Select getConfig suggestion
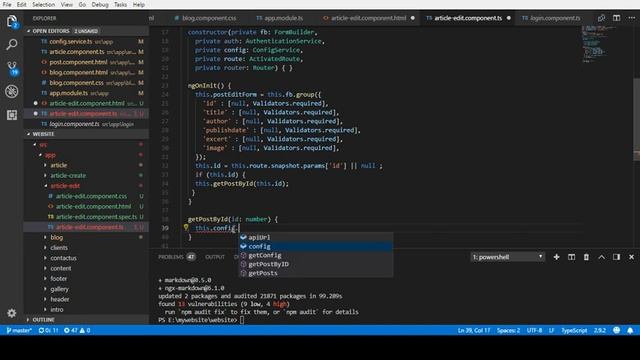640x360 pixels. 316,255
